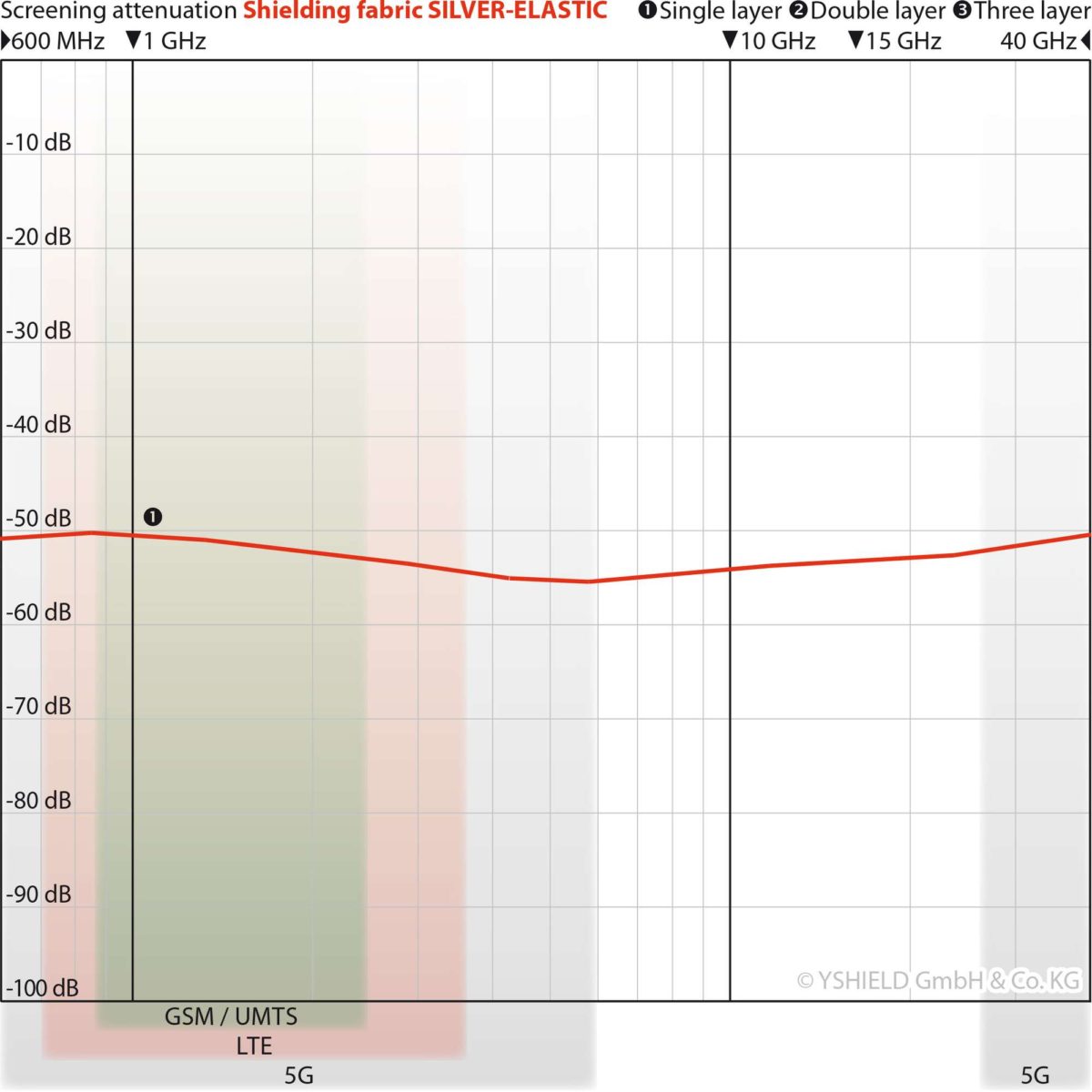This screenshot has height=1092, width=1092.
Task: Click the 5G label at bottom right
Action: coord(1035,1076)
